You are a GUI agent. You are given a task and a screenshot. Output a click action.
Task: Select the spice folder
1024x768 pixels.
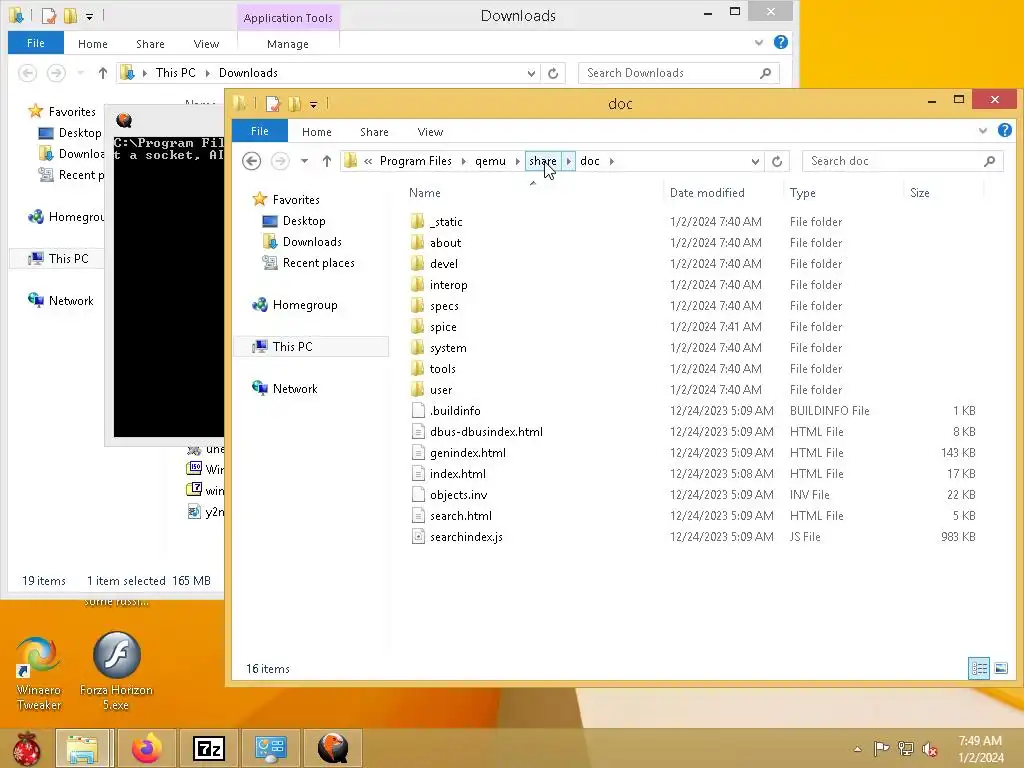443,327
